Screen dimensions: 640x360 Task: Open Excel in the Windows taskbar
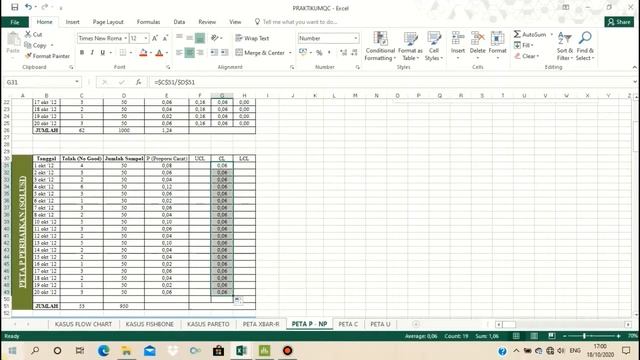click(241, 351)
